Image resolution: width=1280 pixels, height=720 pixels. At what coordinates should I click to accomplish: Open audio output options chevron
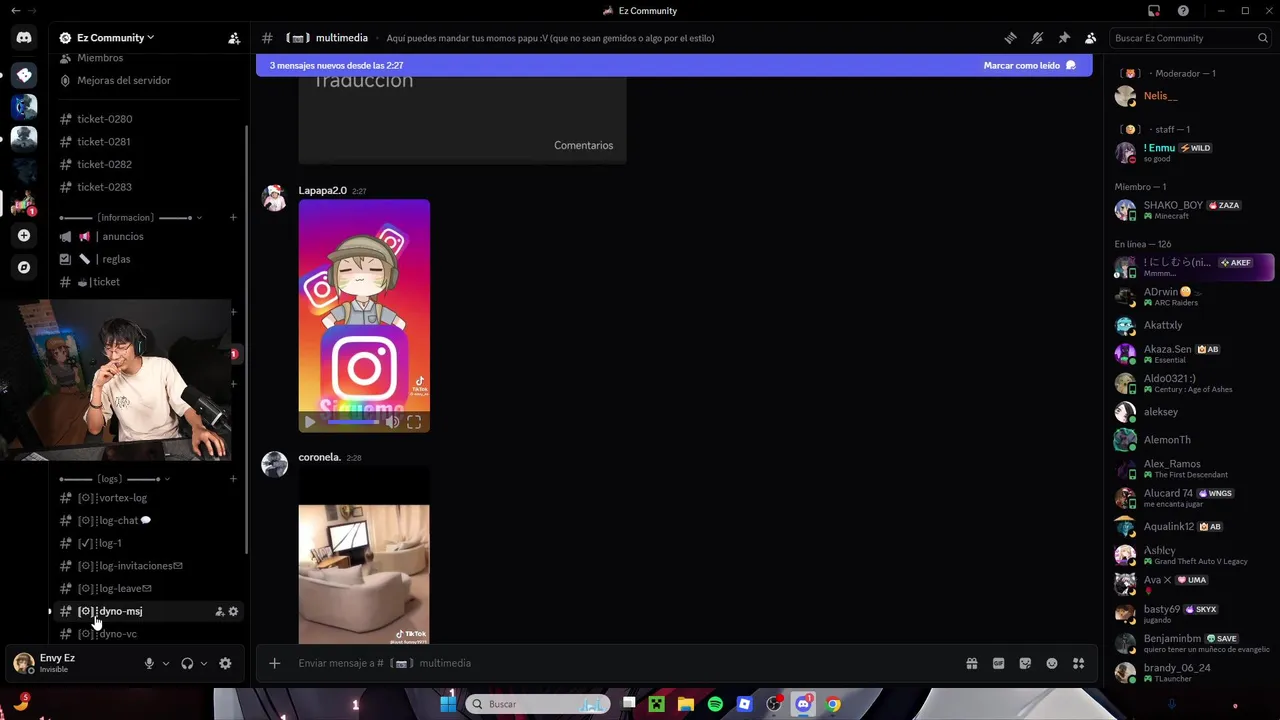(204, 663)
